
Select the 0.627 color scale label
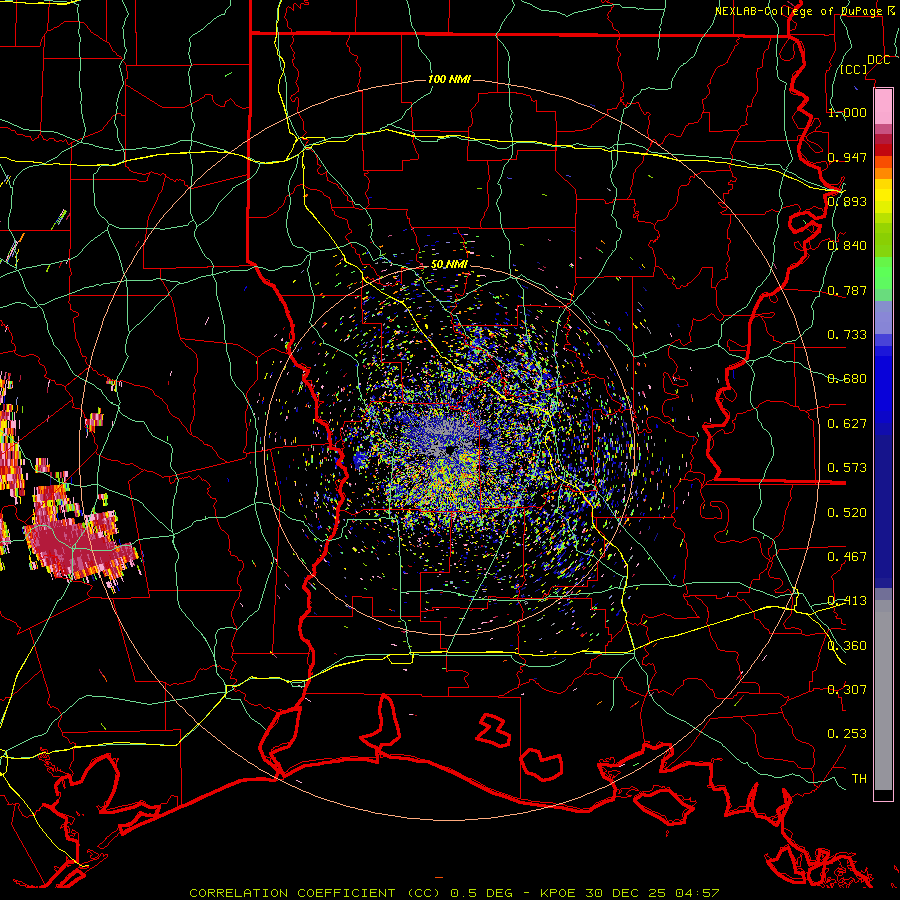tap(847, 424)
